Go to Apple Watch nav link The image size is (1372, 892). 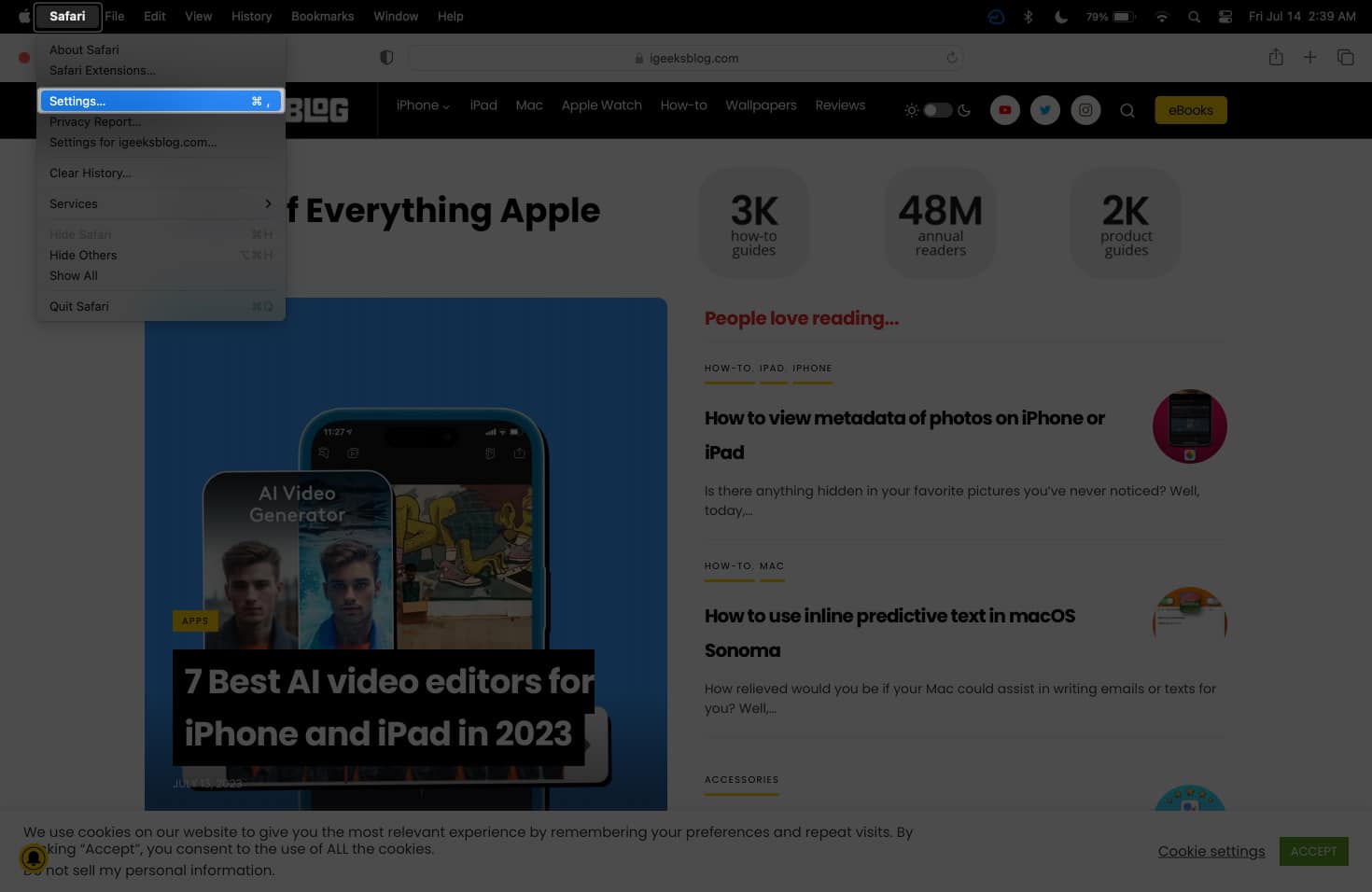pos(602,105)
